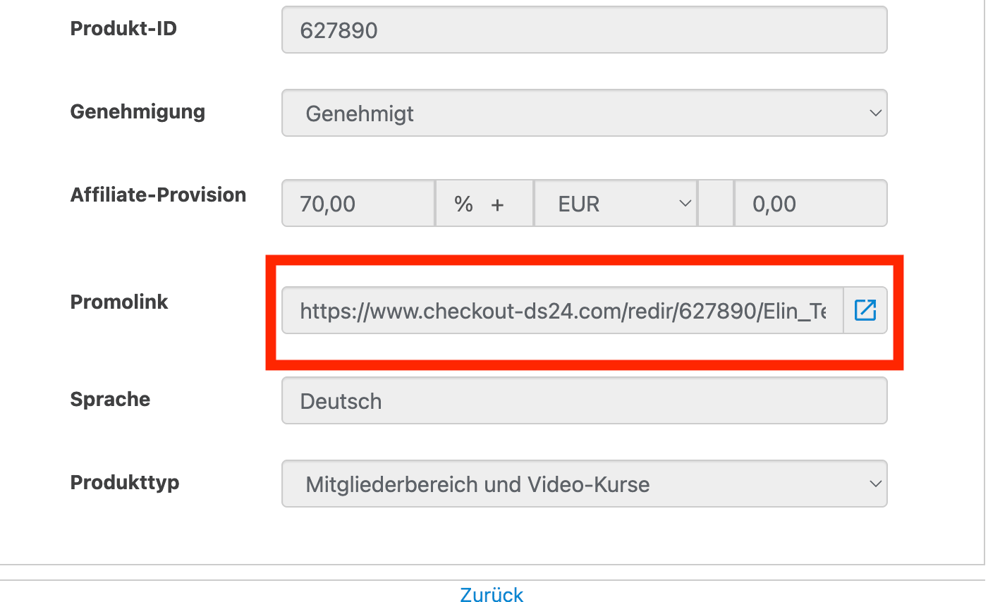This screenshot has height=602, width=1000.
Task: Open the promolink in a new window
Action: tap(865, 310)
